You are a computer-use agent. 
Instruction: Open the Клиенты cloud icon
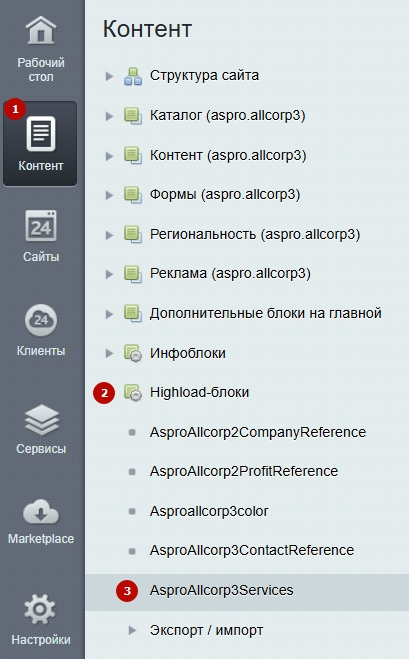pos(41,320)
